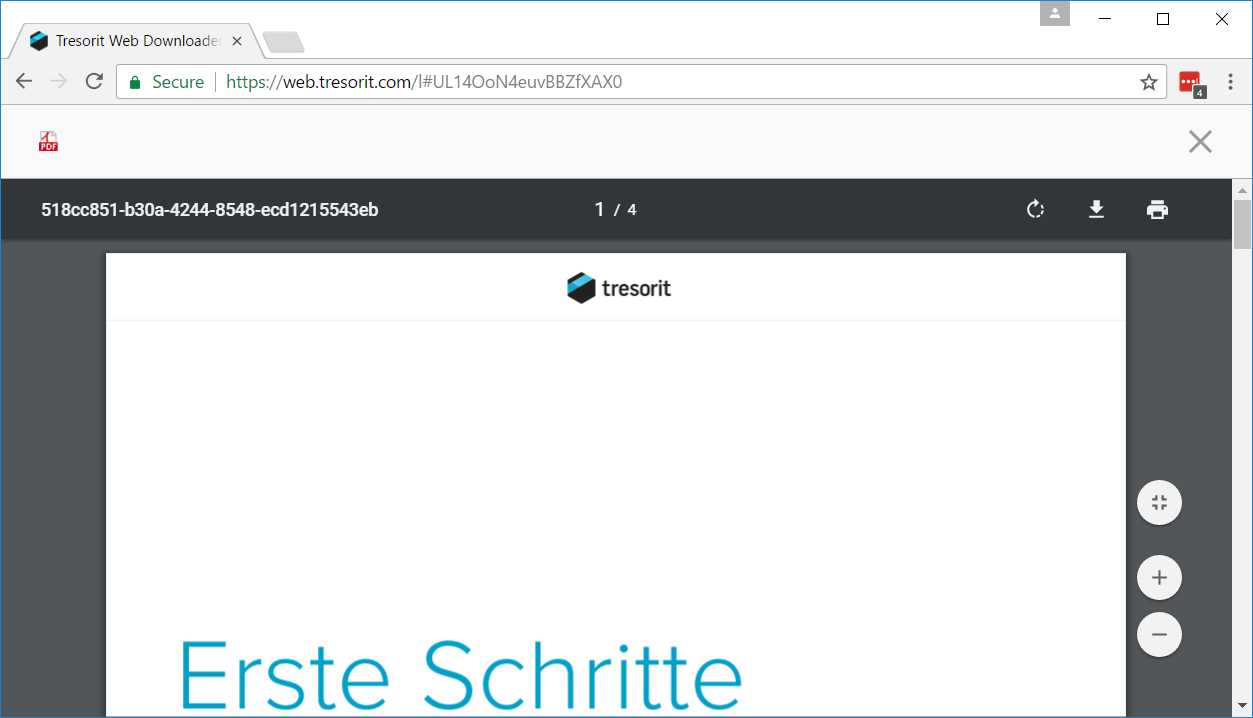Reload the page
Image resolution: width=1253 pixels, height=718 pixels.
pos(94,82)
